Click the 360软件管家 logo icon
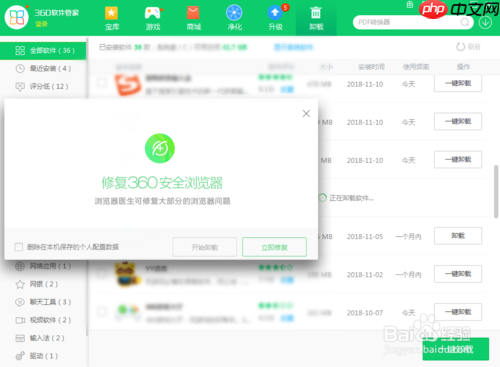Screen dimensions: 500x367 (x=17, y=17)
